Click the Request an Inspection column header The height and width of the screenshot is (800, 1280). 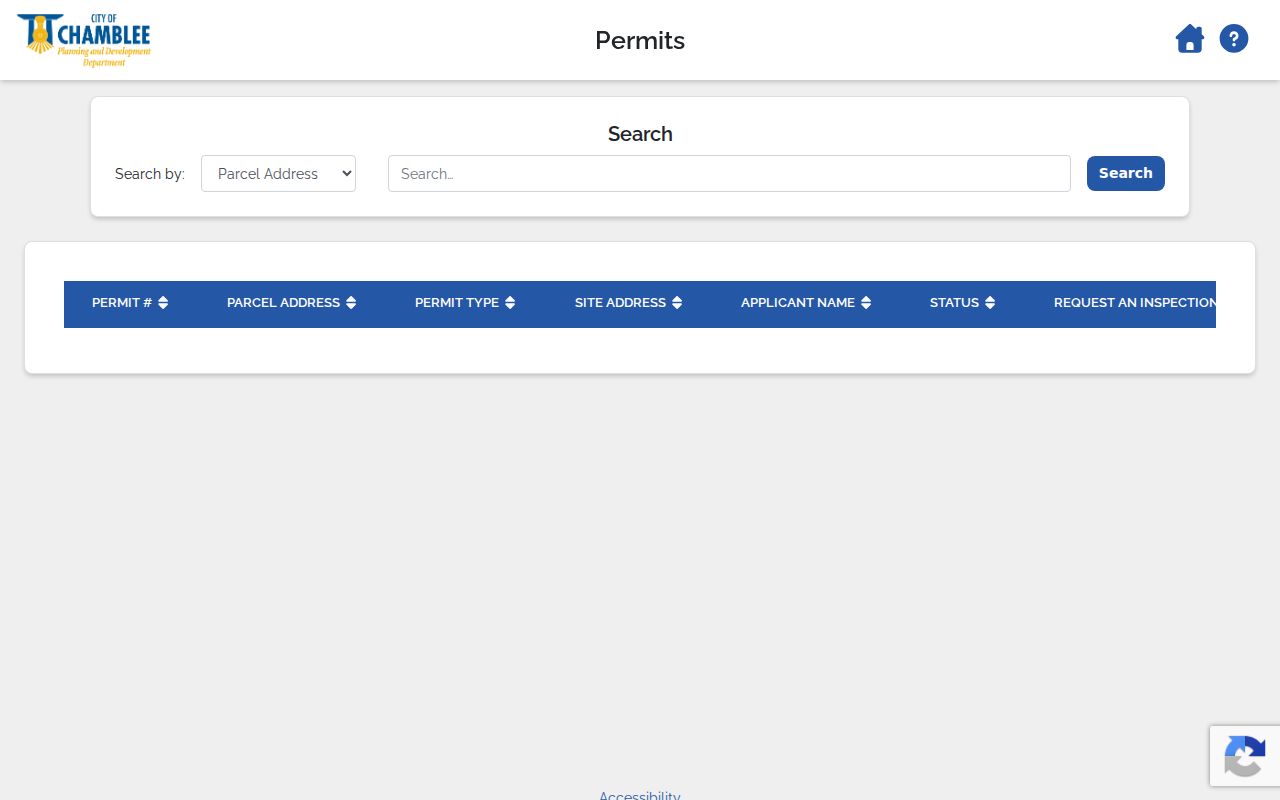1135,303
